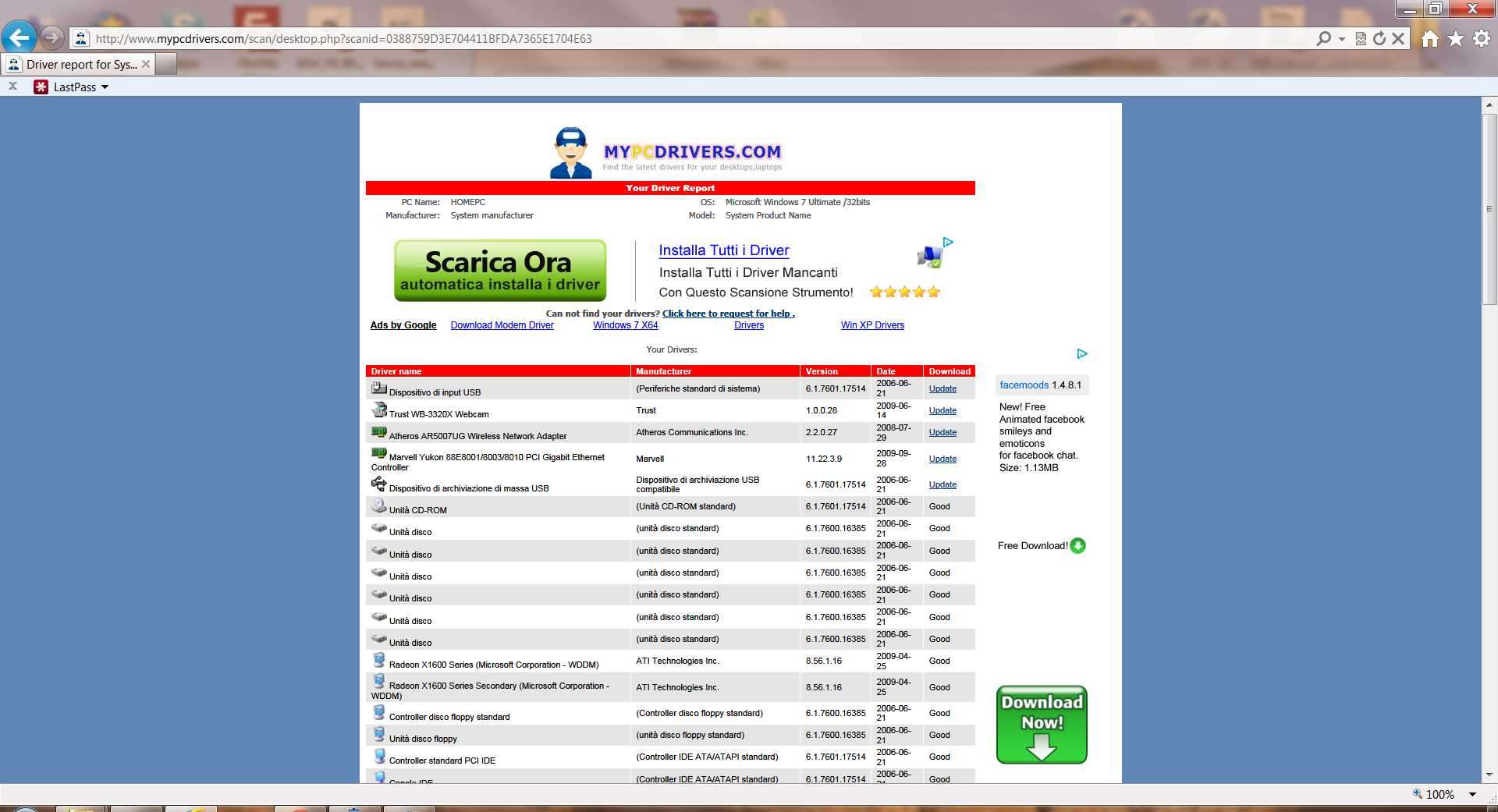This screenshot has height=812, width=1498.
Task: Close the Driver report tab
Action: [146, 64]
